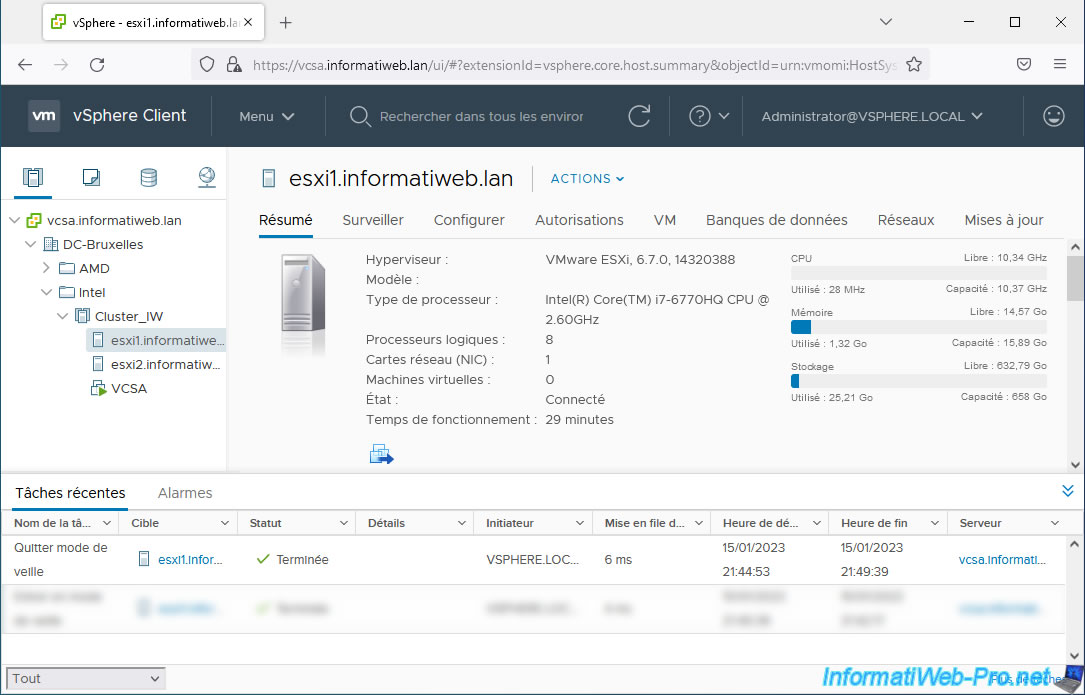This screenshot has width=1085, height=695.
Task: Click browser back arrow
Action: (25, 64)
